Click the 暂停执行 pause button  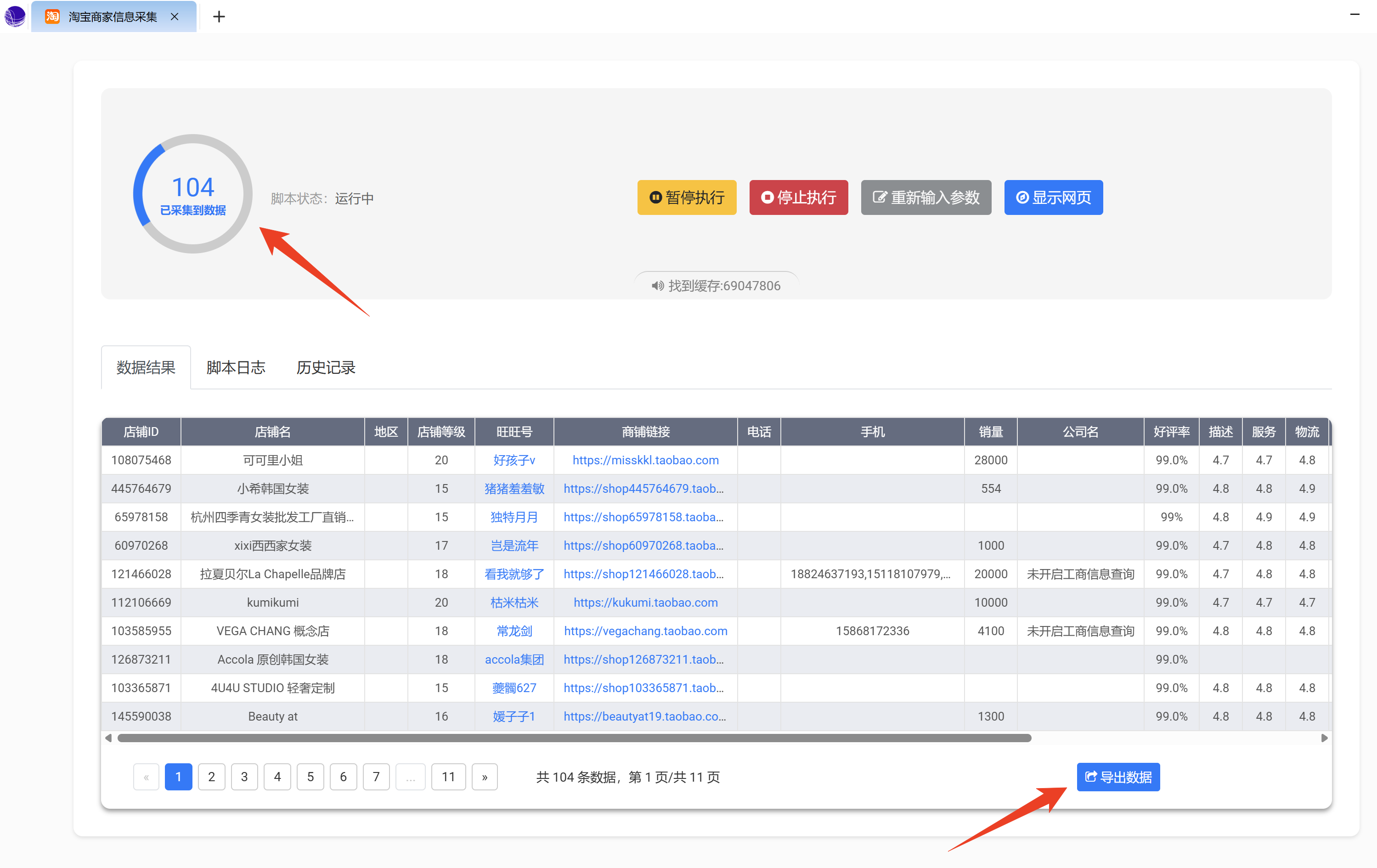click(687, 198)
